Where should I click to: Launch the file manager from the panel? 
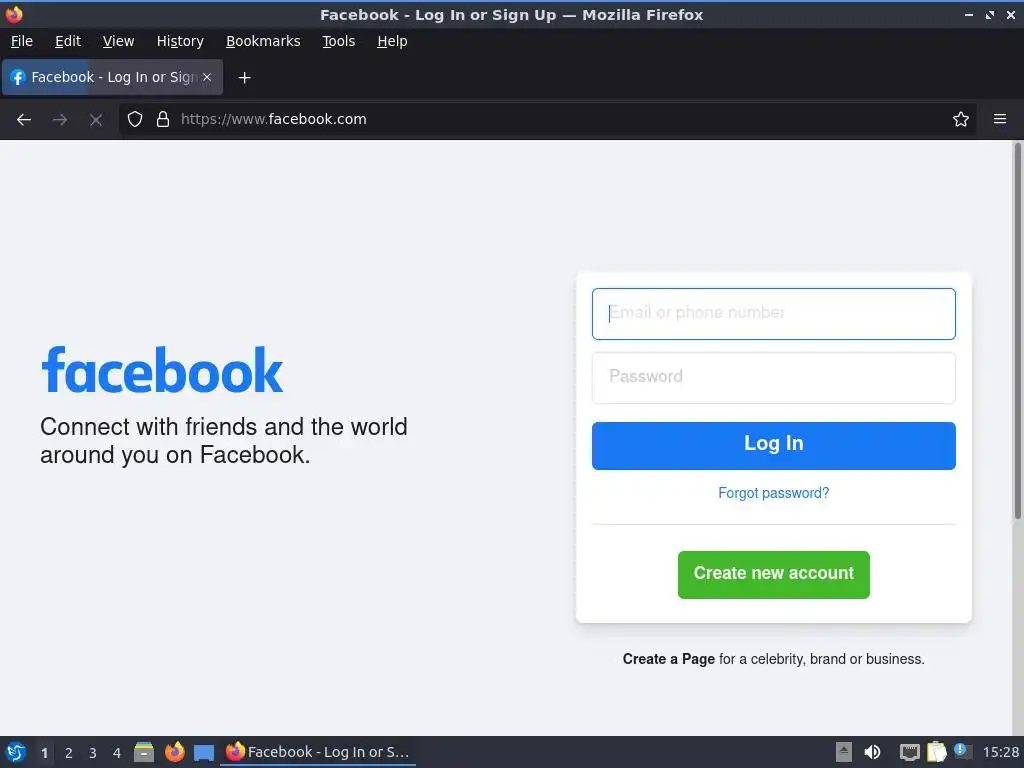pyautogui.click(x=144, y=752)
